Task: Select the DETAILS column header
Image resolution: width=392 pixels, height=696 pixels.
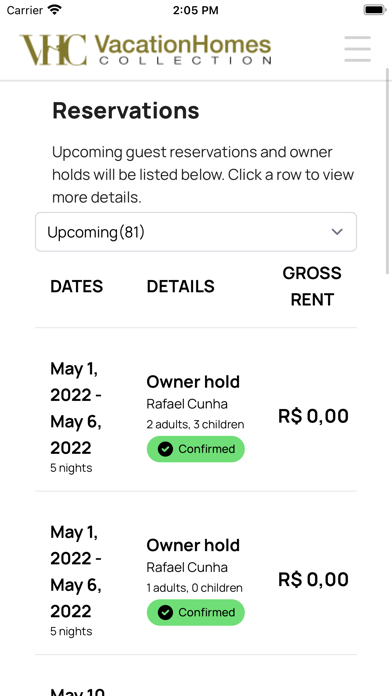Action: coord(181,286)
